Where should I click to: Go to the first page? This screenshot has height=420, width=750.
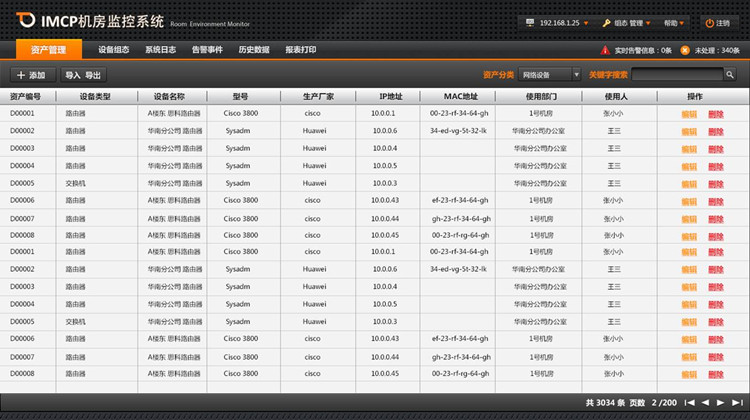691,402
